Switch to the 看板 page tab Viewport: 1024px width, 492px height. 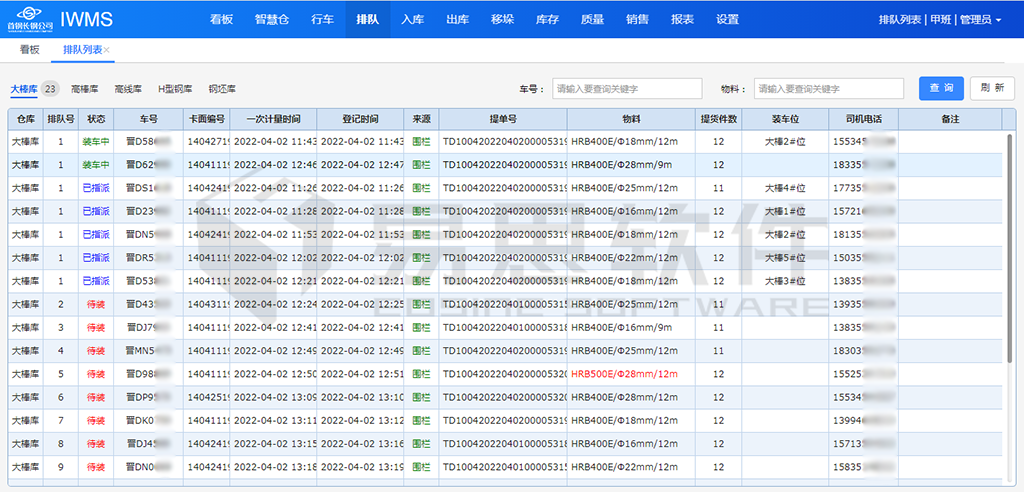(x=30, y=50)
